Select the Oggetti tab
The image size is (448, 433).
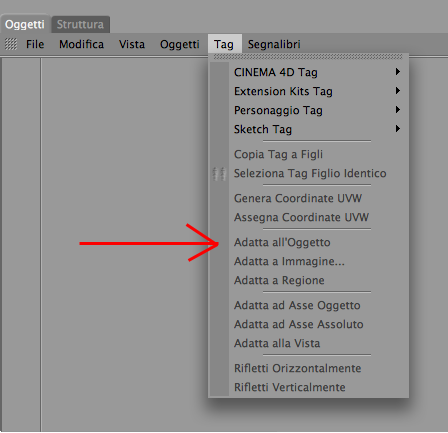tap(25, 24)
